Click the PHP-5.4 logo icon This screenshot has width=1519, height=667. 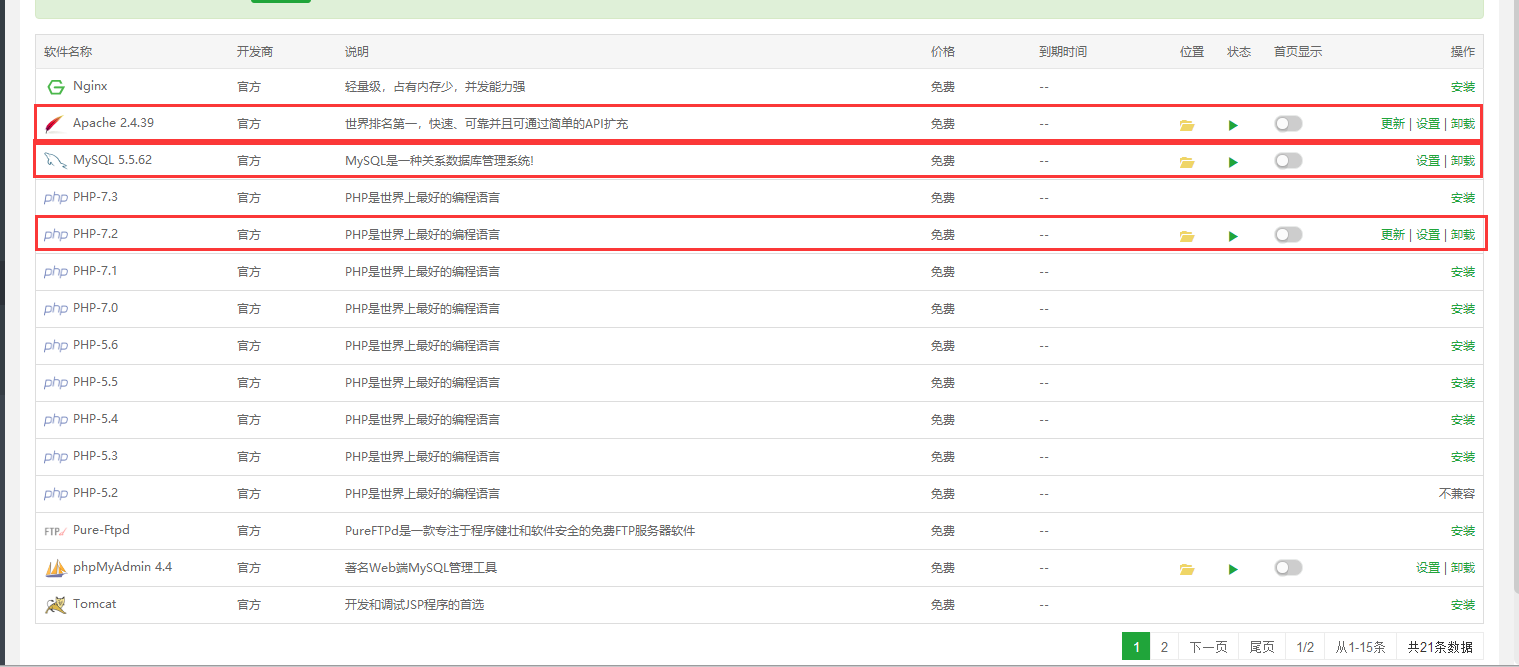click(x=56, y=420)
